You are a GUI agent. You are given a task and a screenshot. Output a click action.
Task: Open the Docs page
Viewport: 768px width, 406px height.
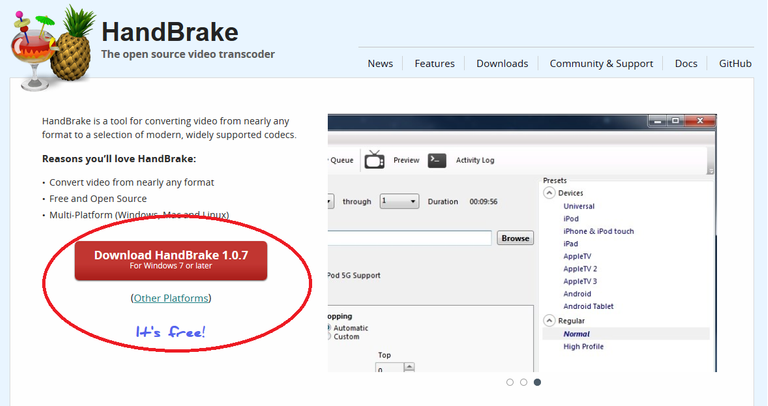pos(686,64)
